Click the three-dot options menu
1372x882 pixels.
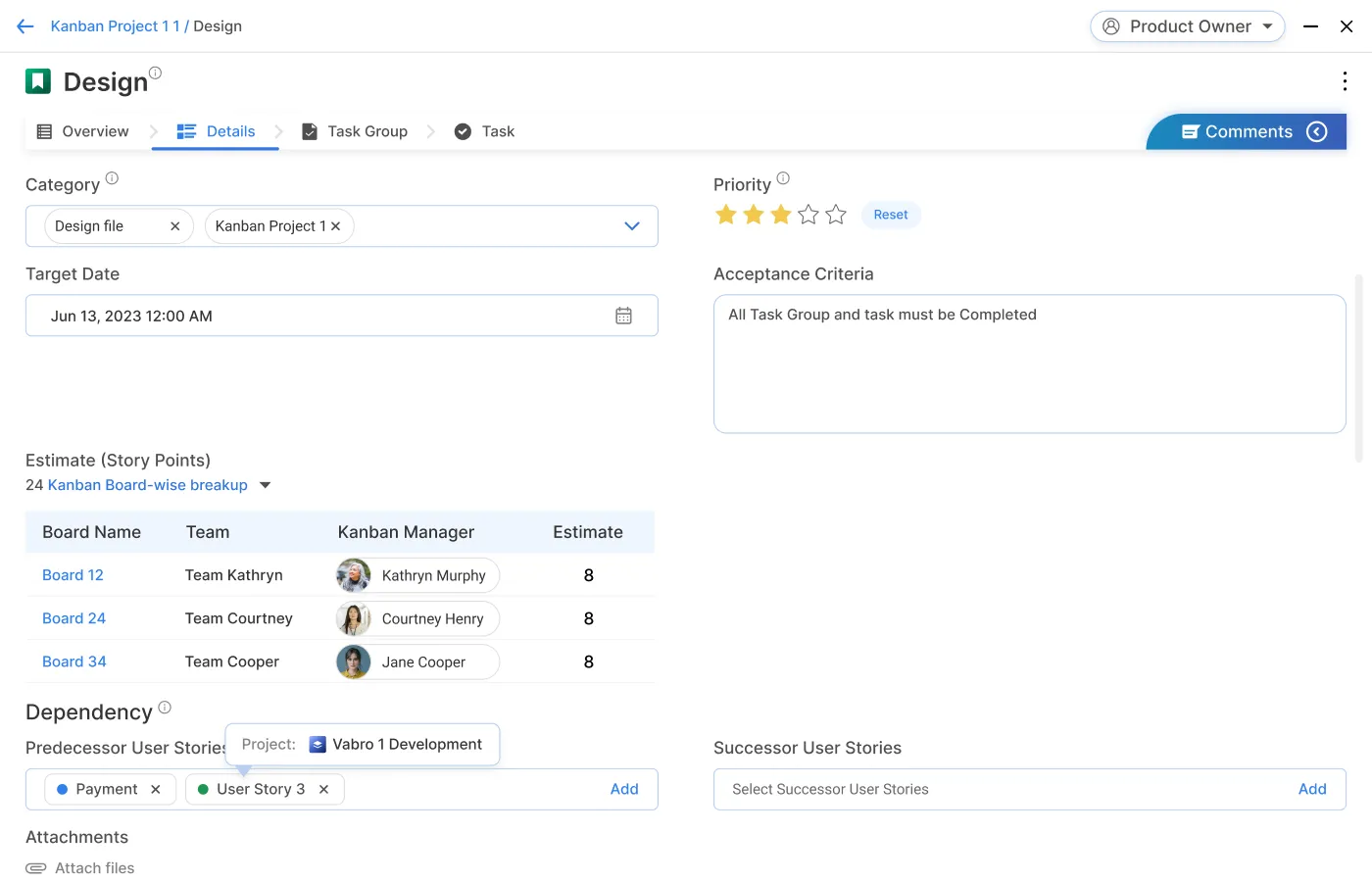click(x=1344, y=81)
